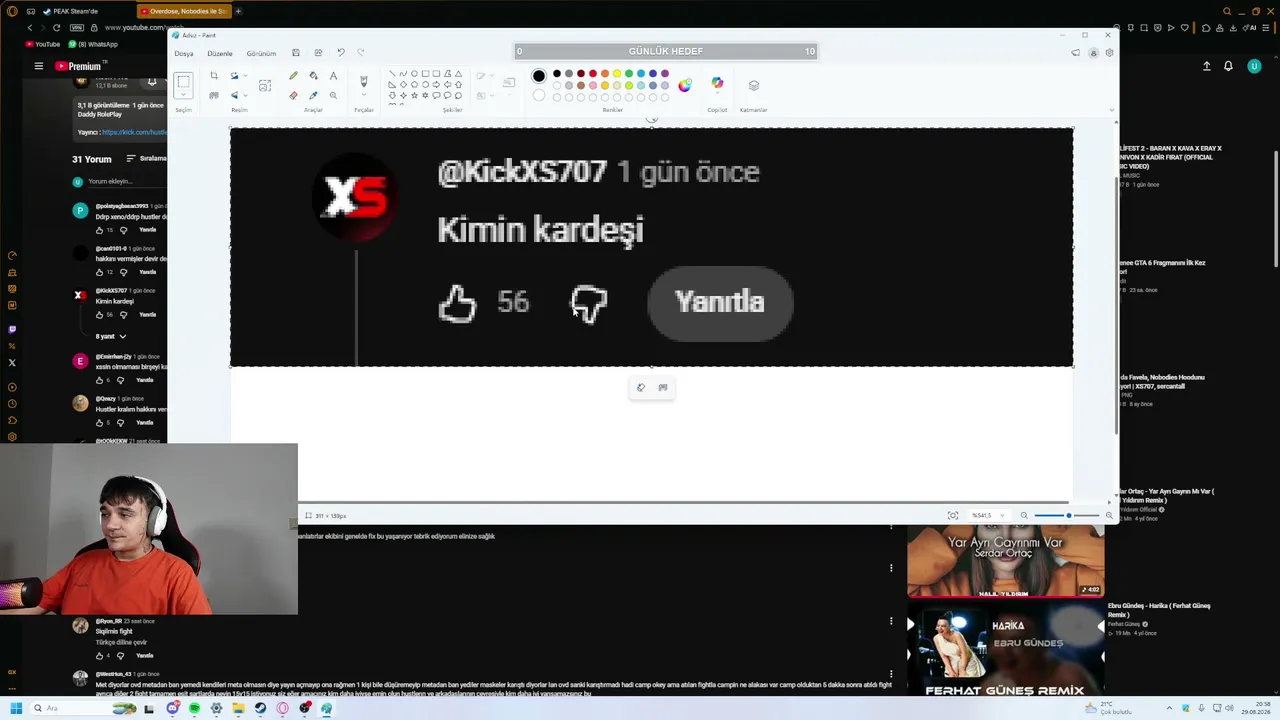Open Paint settings gear icon
Viewport: 1280px width, 720px height.
[1109, 53]
